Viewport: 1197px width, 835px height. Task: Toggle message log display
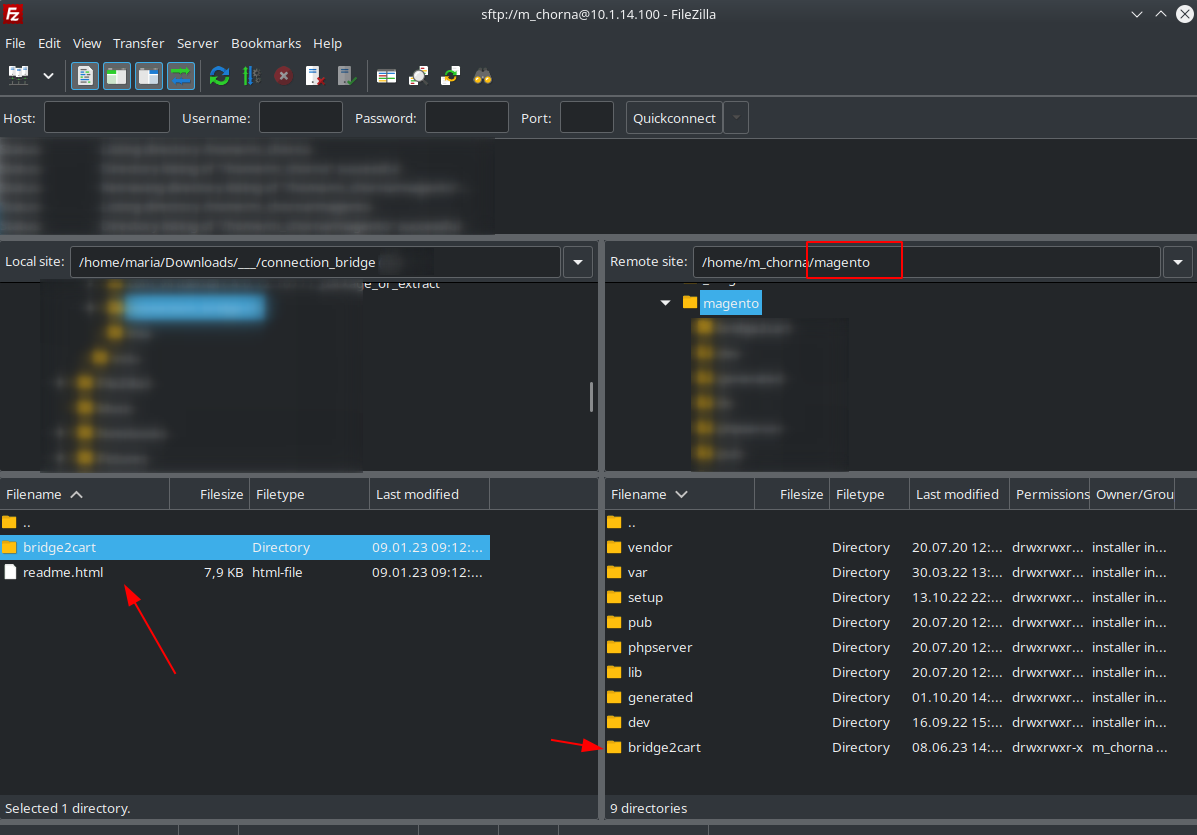pos(85,76)
